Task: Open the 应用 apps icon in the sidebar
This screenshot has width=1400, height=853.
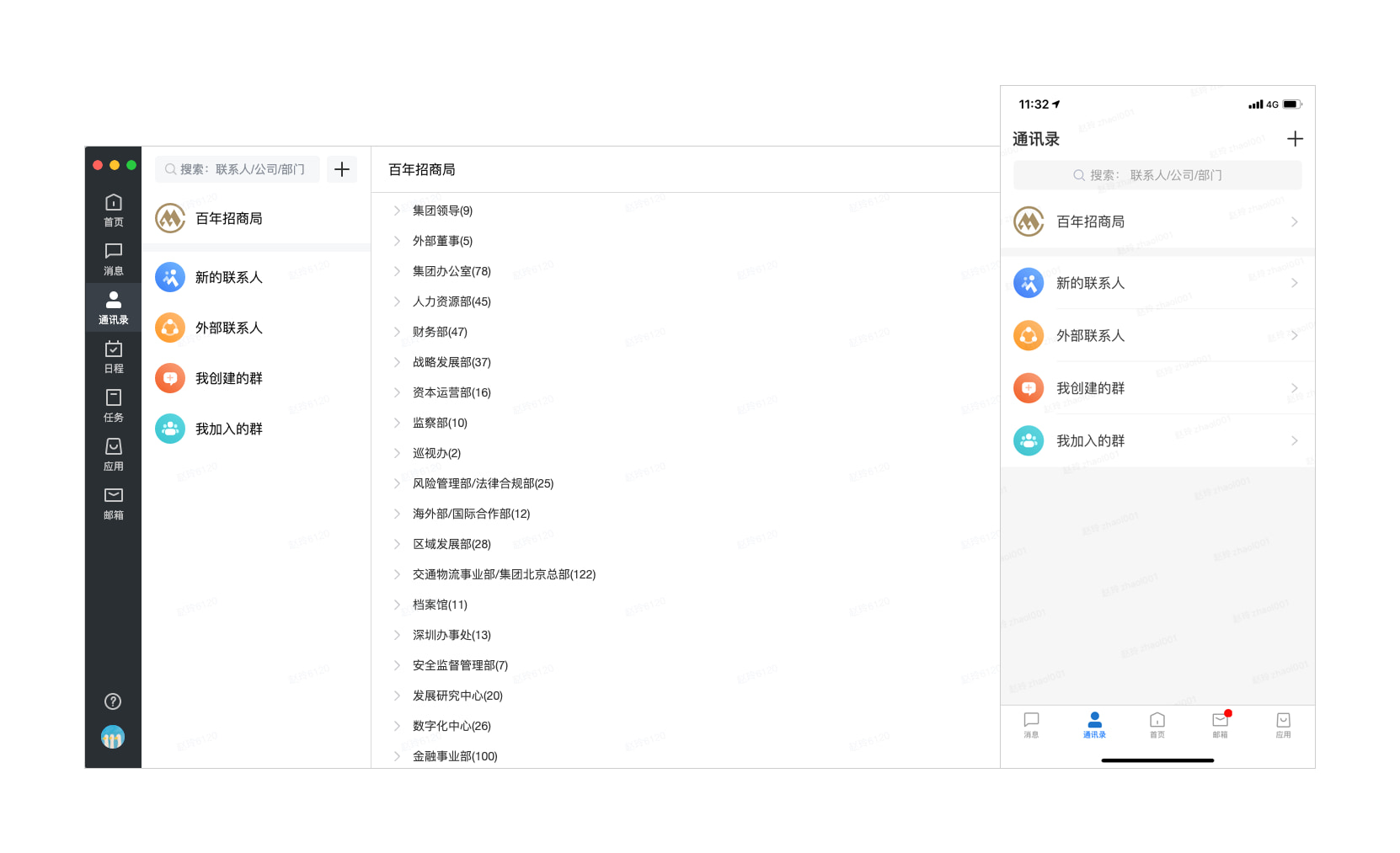Action: (113, 453)
